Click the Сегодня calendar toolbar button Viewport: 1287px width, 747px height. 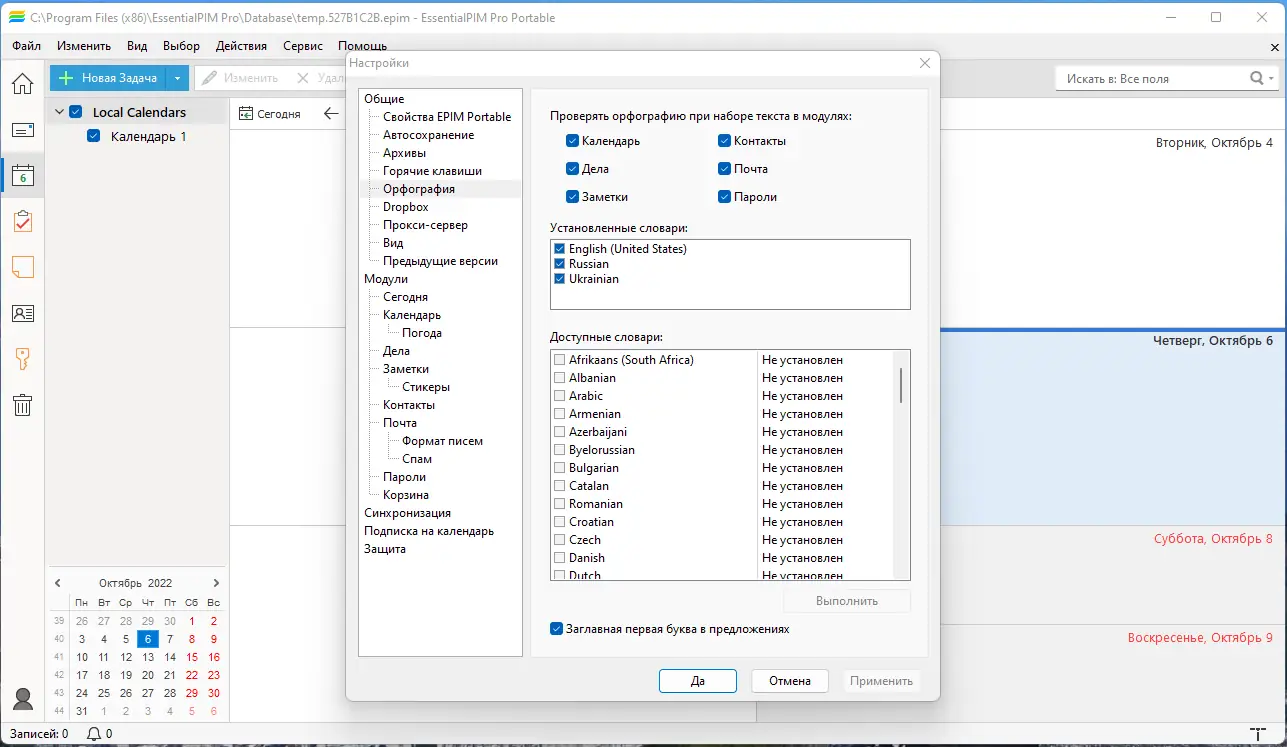tap(269, 113)
